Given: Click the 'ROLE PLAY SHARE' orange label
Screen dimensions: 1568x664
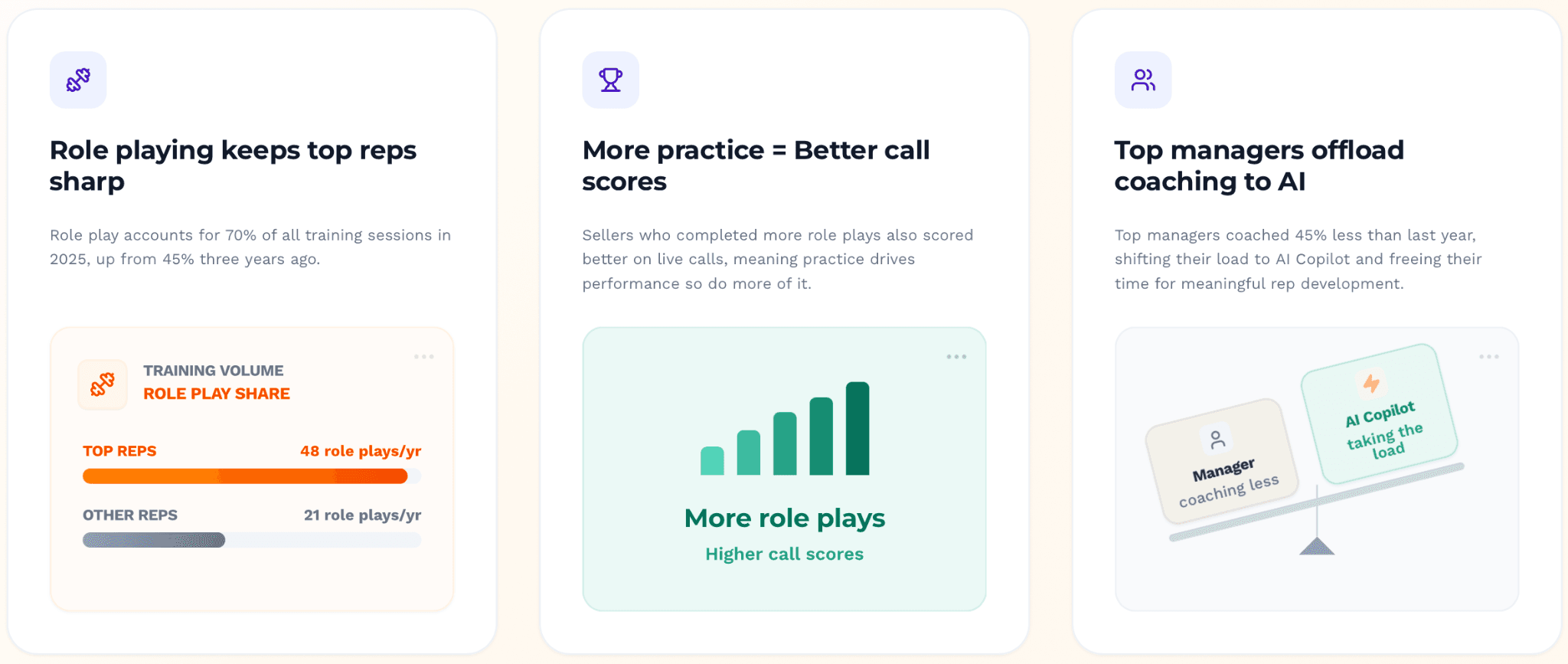Looking at the screenshot, I should [217, 394].
